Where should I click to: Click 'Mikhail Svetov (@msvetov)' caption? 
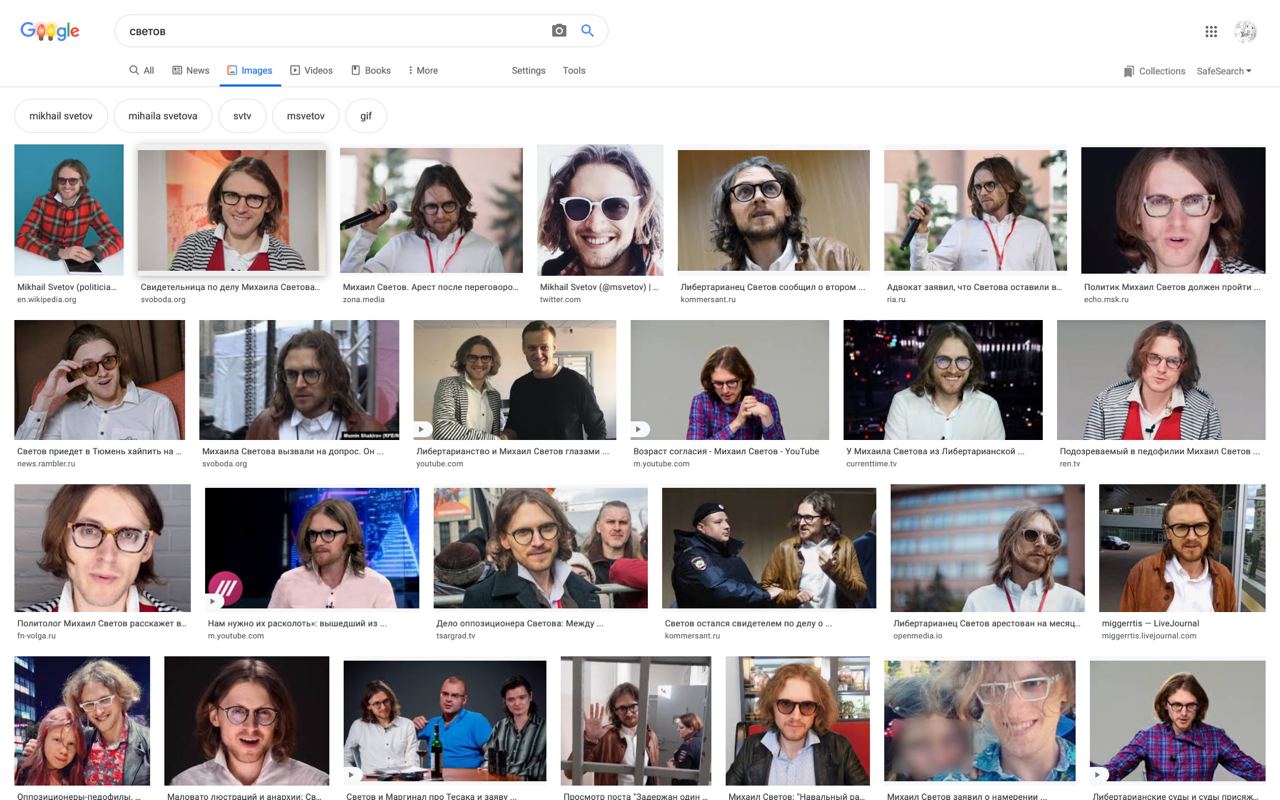pos(599,287)
